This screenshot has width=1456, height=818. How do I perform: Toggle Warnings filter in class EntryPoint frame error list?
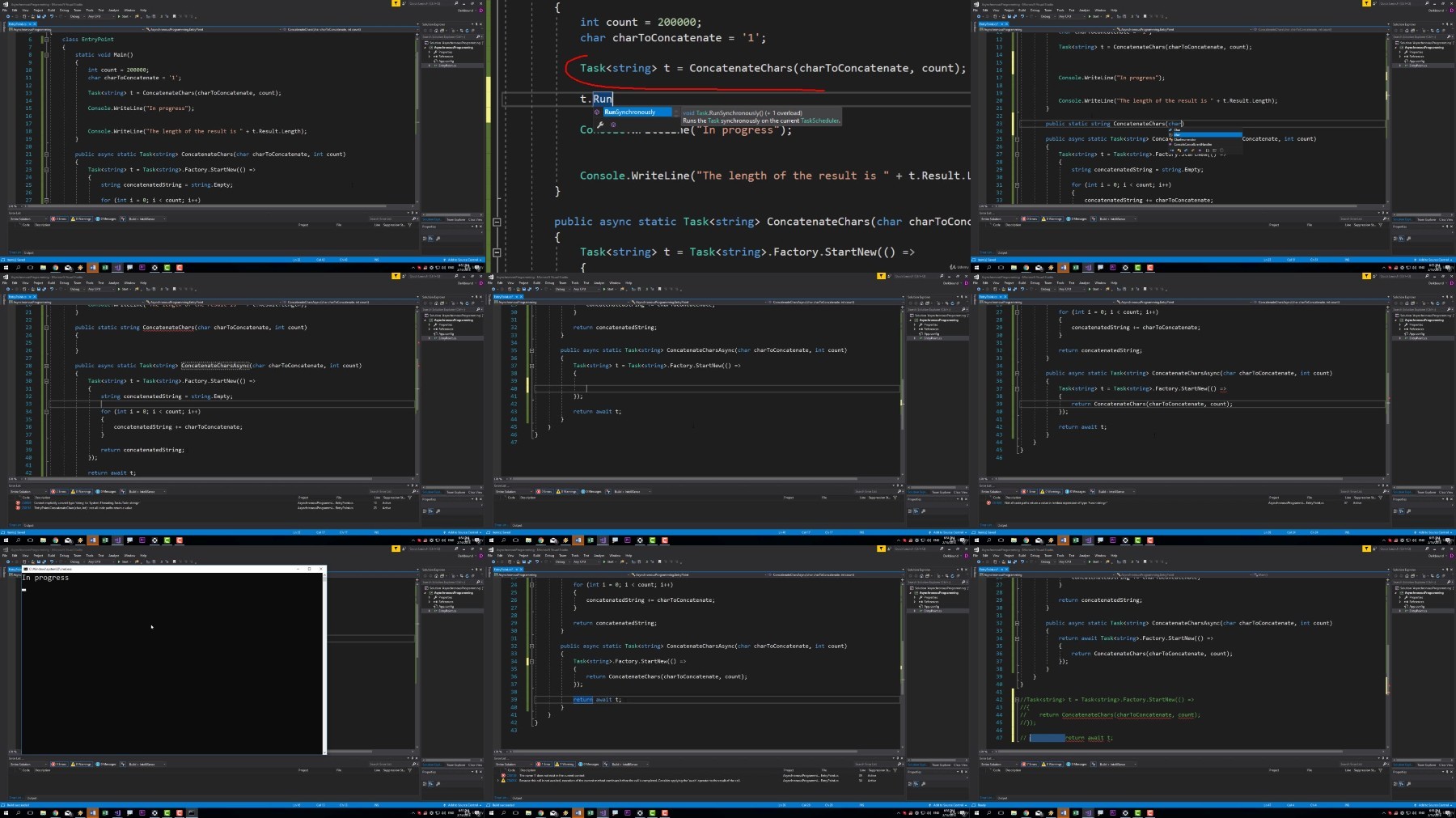click(x=82, y=218)
